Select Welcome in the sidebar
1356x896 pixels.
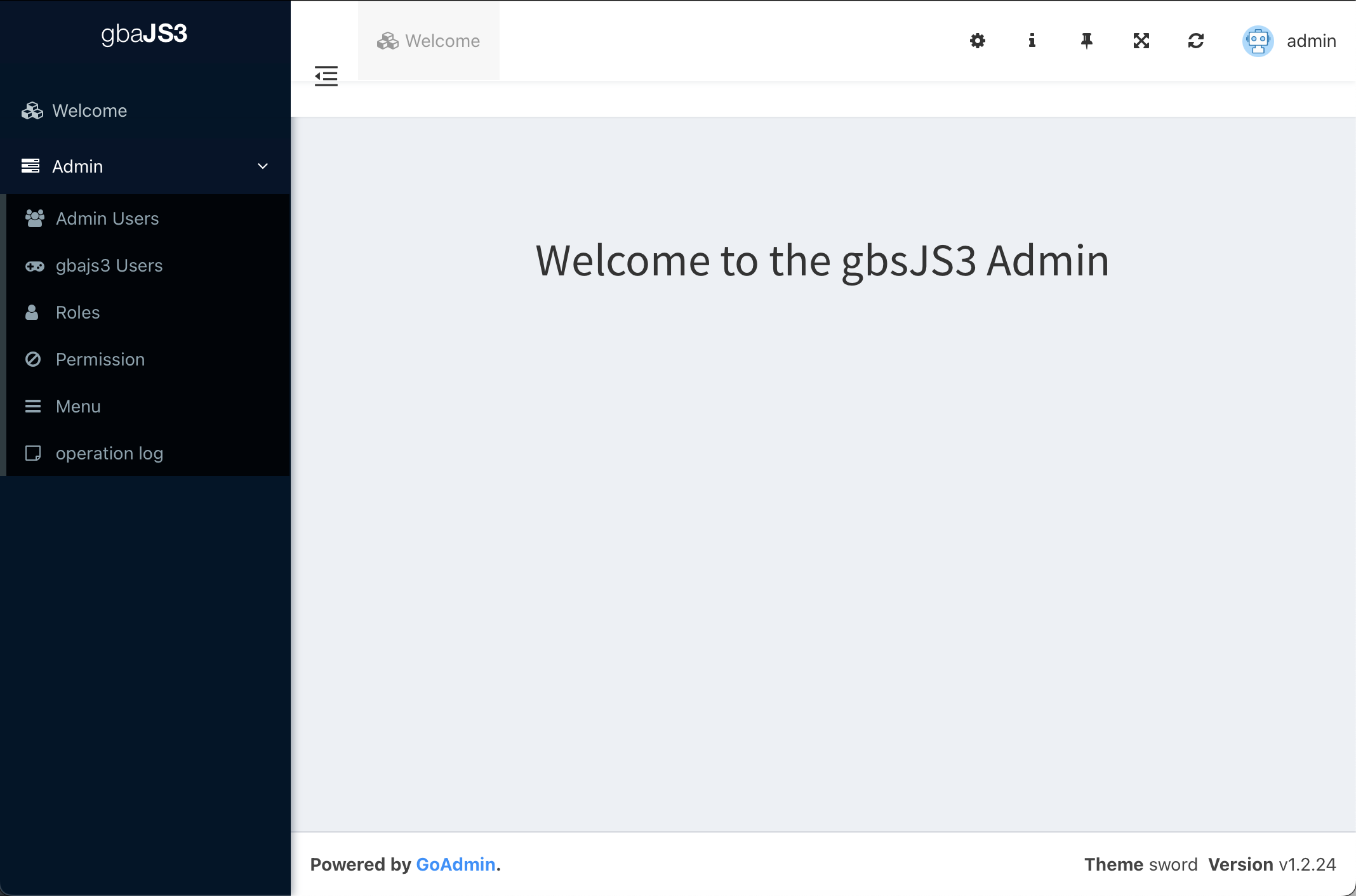point(90,110)
